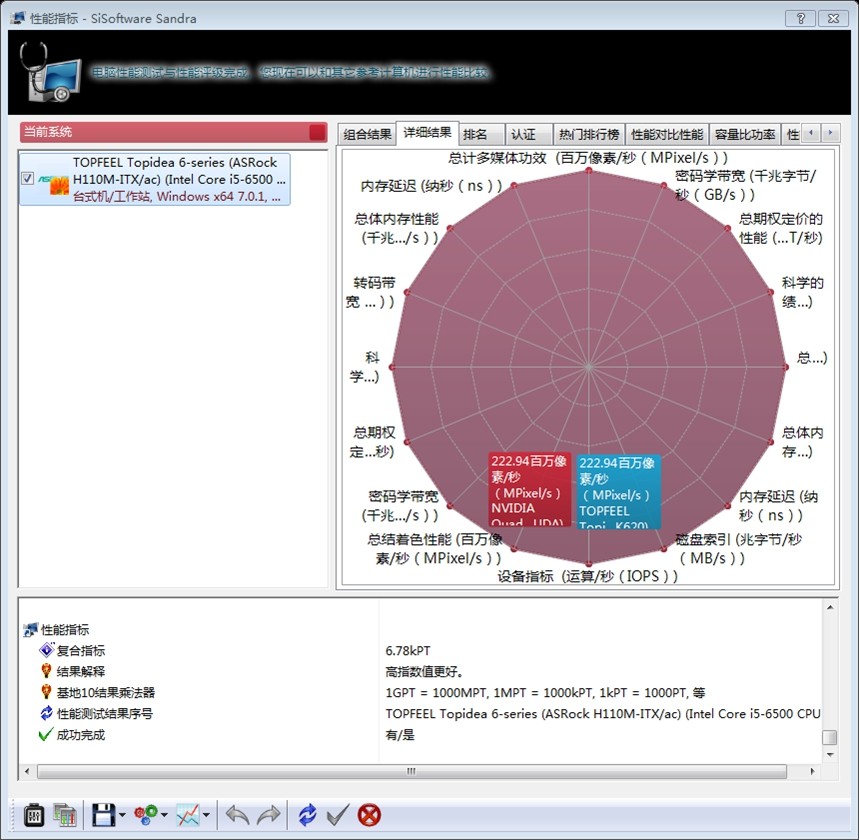
Task: Uncheck the TOPFEEL Topidea system checkbox
Action: pos(28,179)
